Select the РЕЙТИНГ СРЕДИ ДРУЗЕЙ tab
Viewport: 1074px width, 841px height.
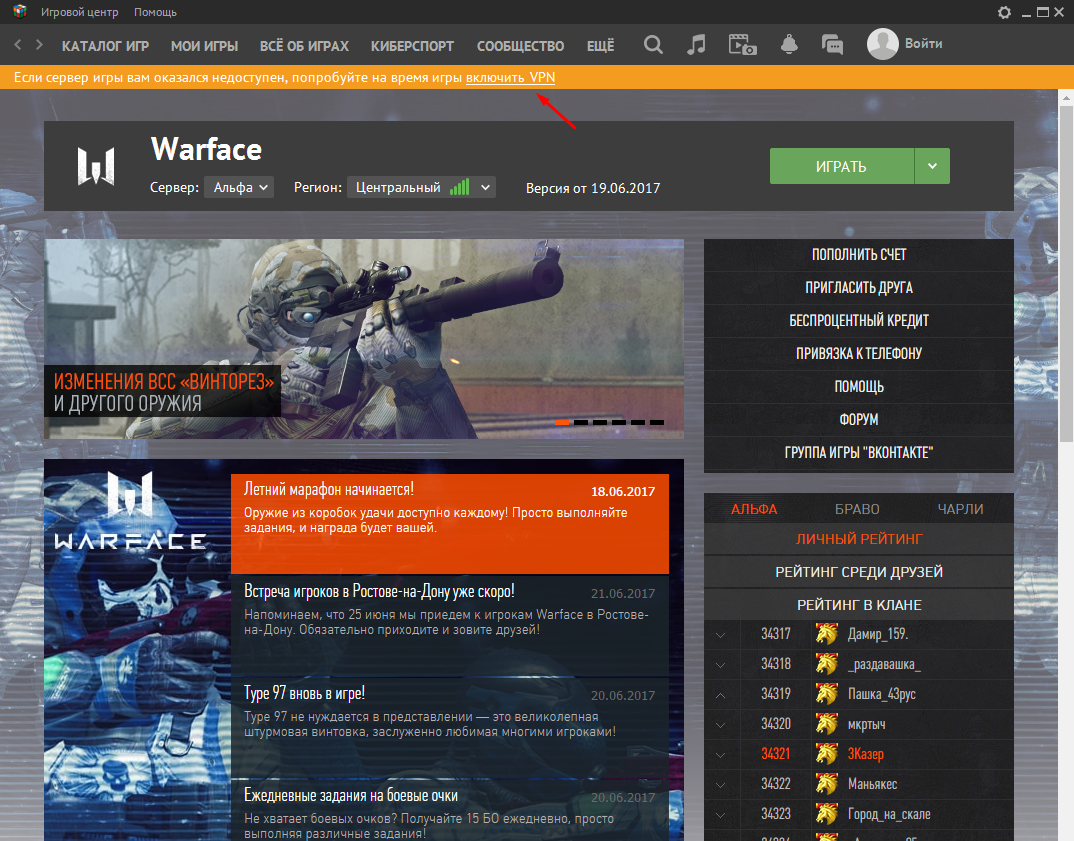(858, 572)
